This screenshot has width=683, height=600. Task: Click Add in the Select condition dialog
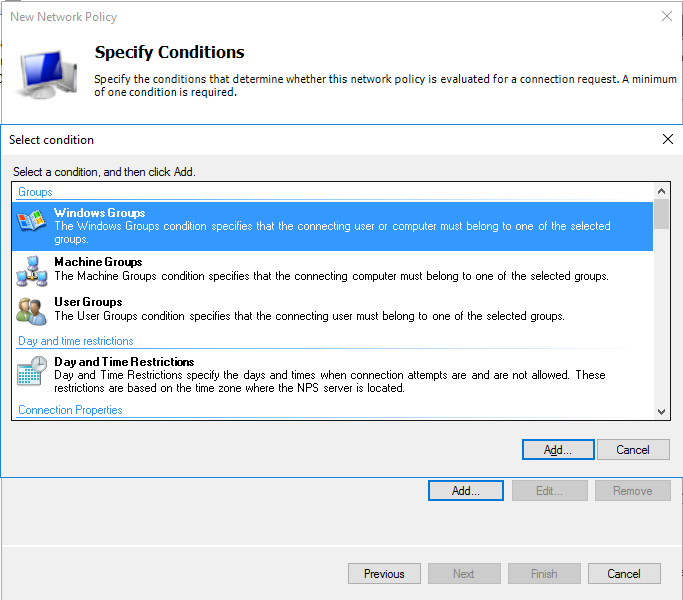[x=558, y=450]
